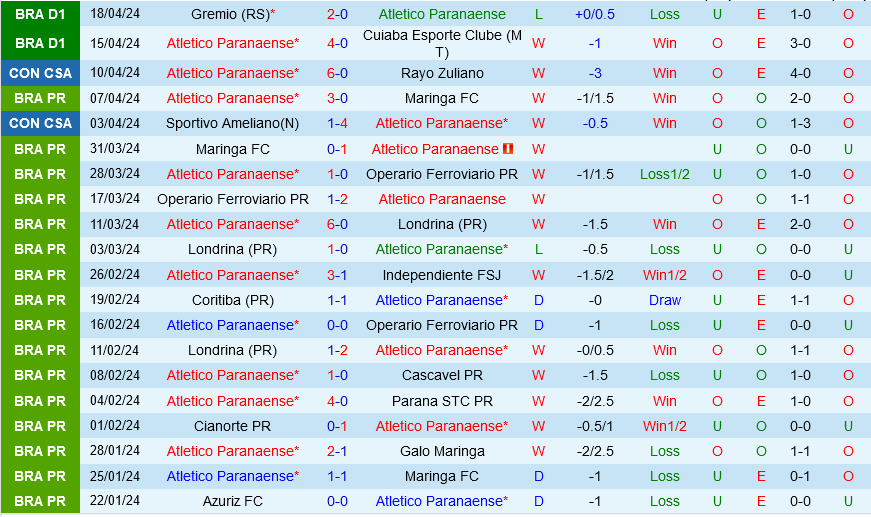
Task: Open the Galo Maringa team link
Action: (x=442, y=451)
